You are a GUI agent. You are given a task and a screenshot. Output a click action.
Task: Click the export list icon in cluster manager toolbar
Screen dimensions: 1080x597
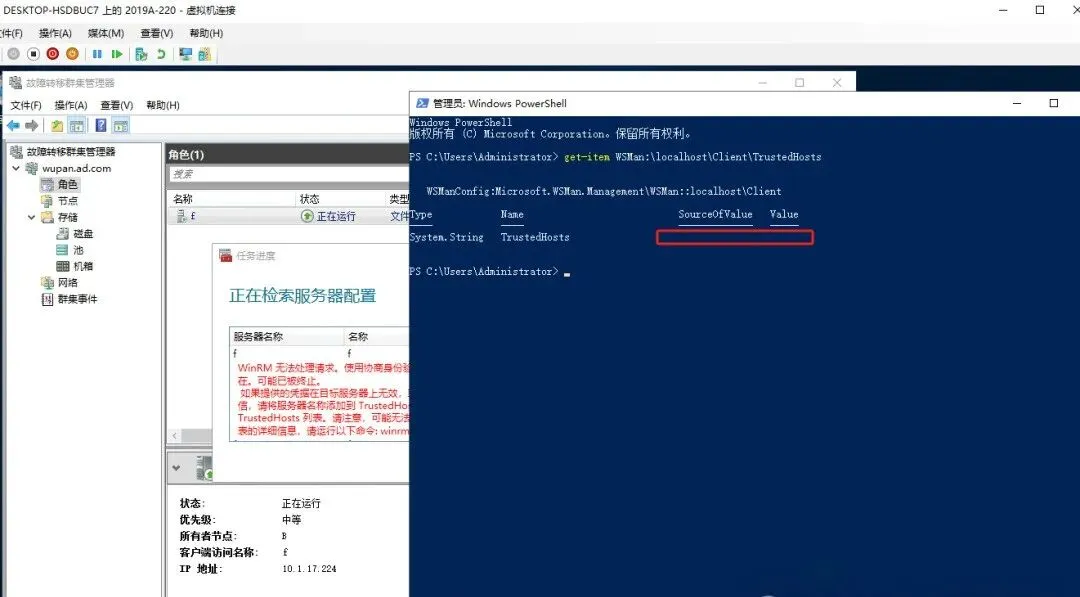pos(56,126)
